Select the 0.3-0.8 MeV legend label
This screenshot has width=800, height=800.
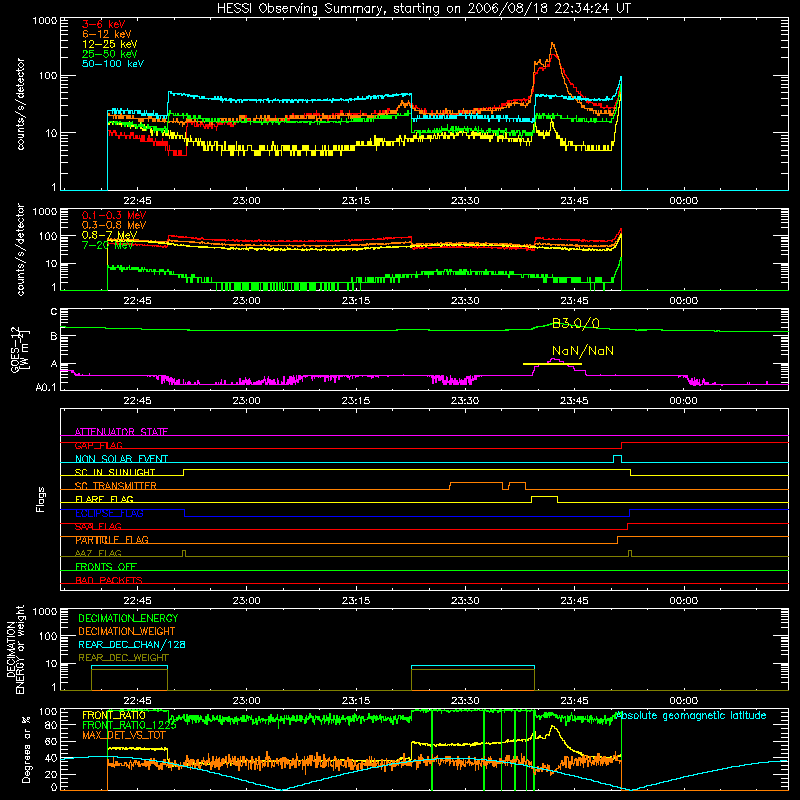[x=114, y=225]
